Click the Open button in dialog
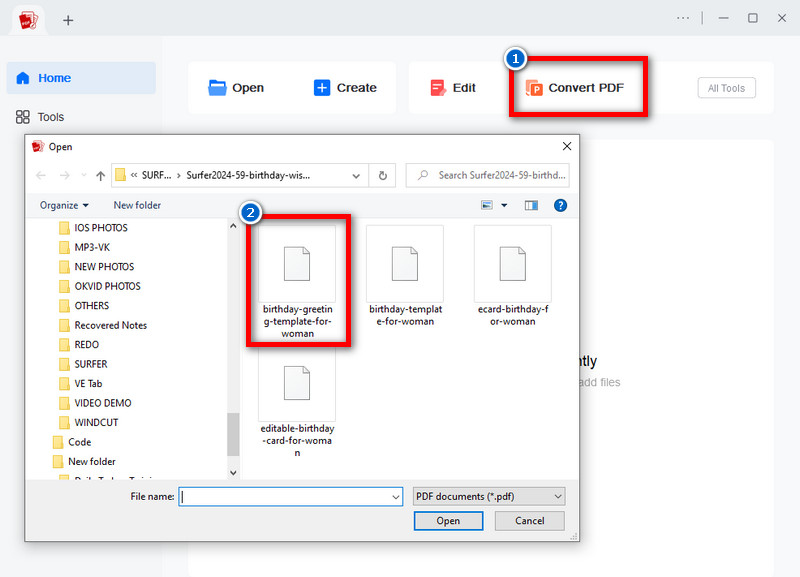Viewport: 800px width, 577px height. [x=448, y=521]
